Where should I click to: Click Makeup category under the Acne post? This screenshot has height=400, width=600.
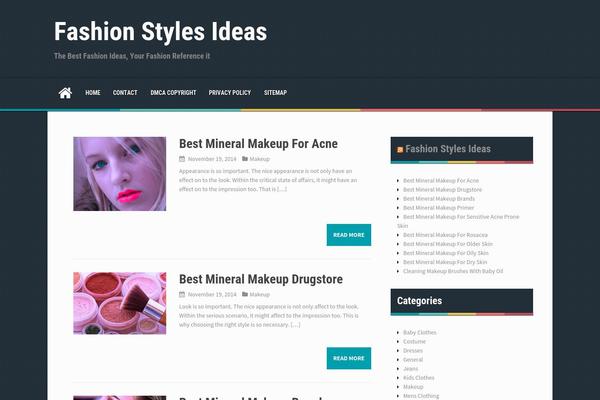[x=259, y=159]
